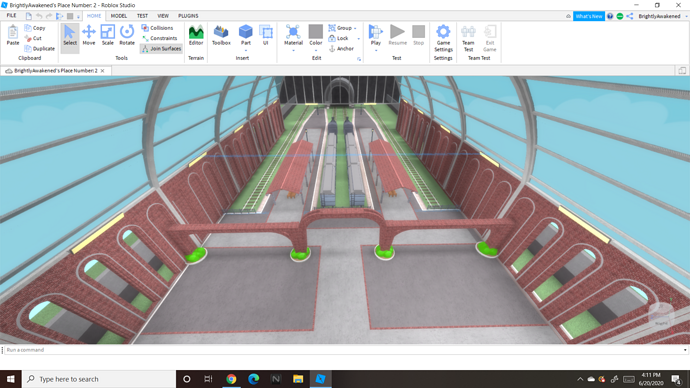Choose the Rotate tool
Viewport: 690px width, 388px height.
point(127,35)
